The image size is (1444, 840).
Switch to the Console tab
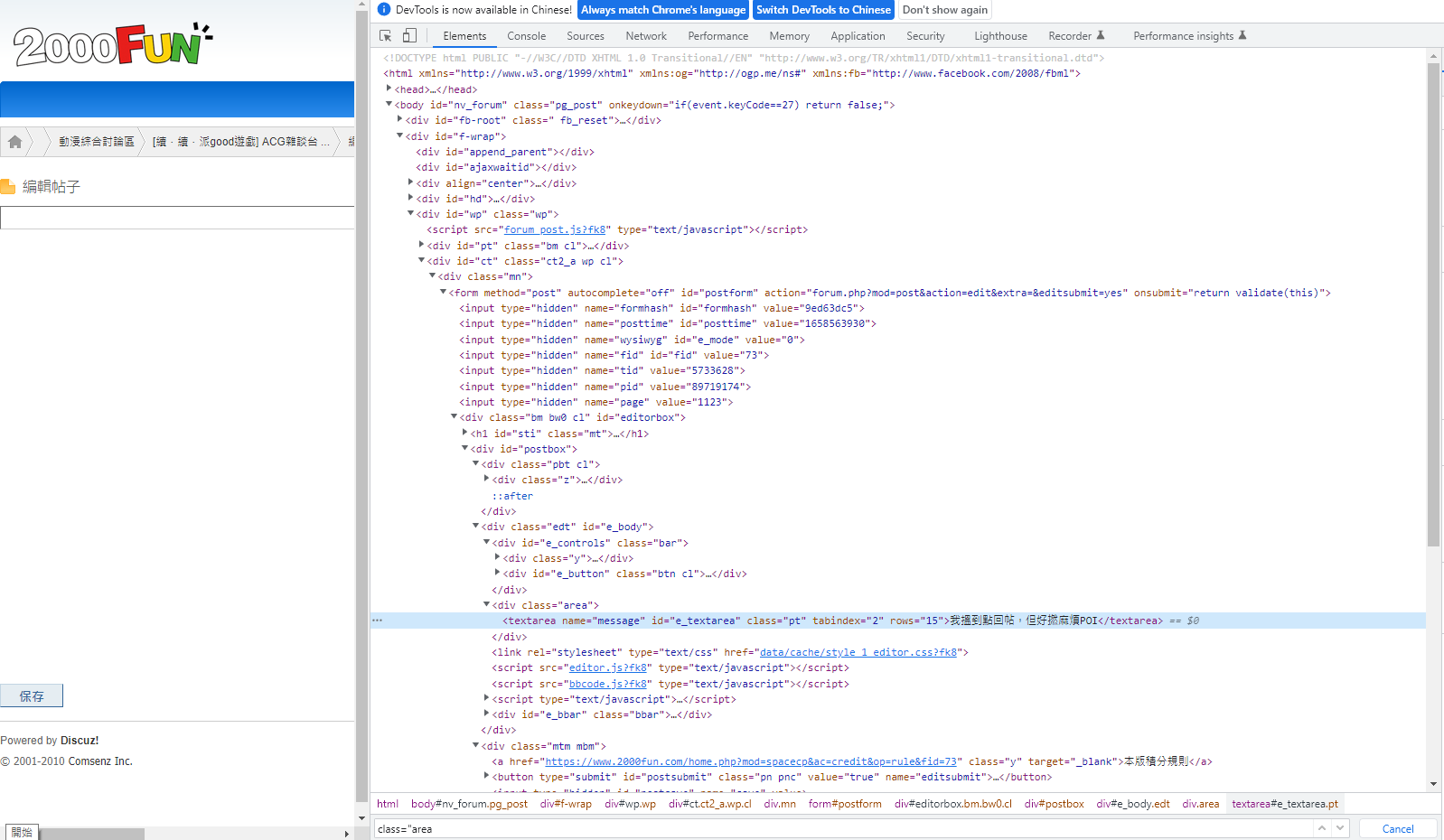526,36
